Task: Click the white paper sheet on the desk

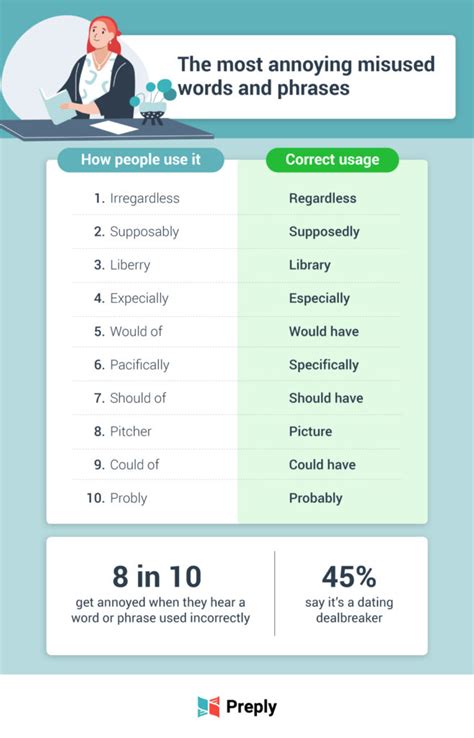Action: click(x=114, y=127)
